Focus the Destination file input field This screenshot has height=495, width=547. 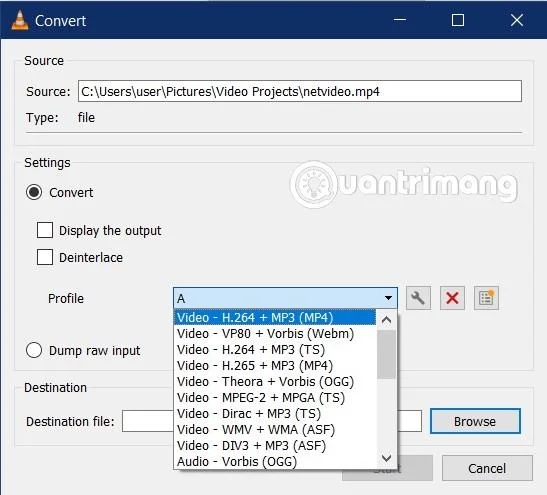pos(272,421)
